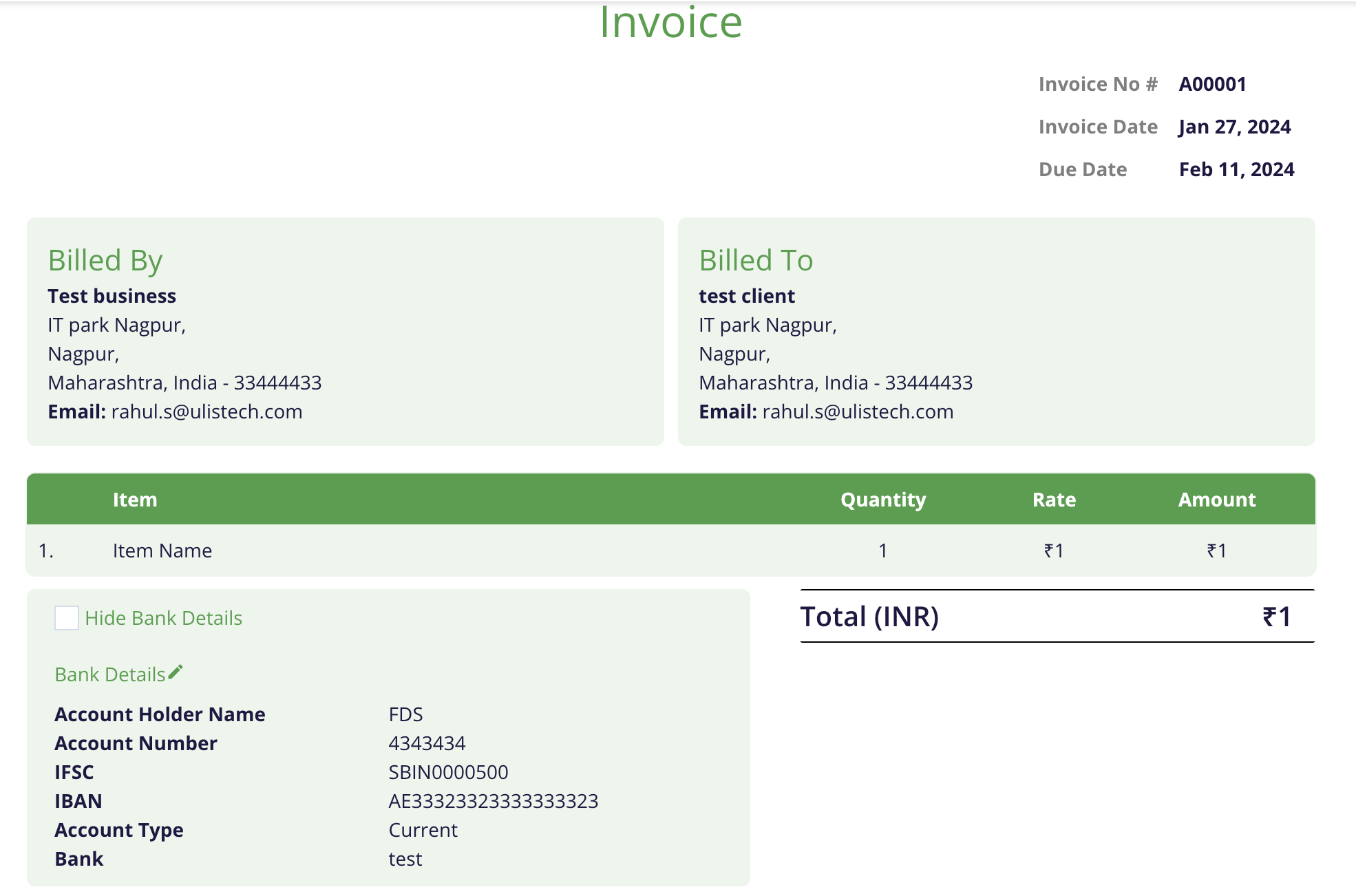Screen dimensions: 1356x896
Task: Select the Item Name row entry
Action: (x=162, y=551)
